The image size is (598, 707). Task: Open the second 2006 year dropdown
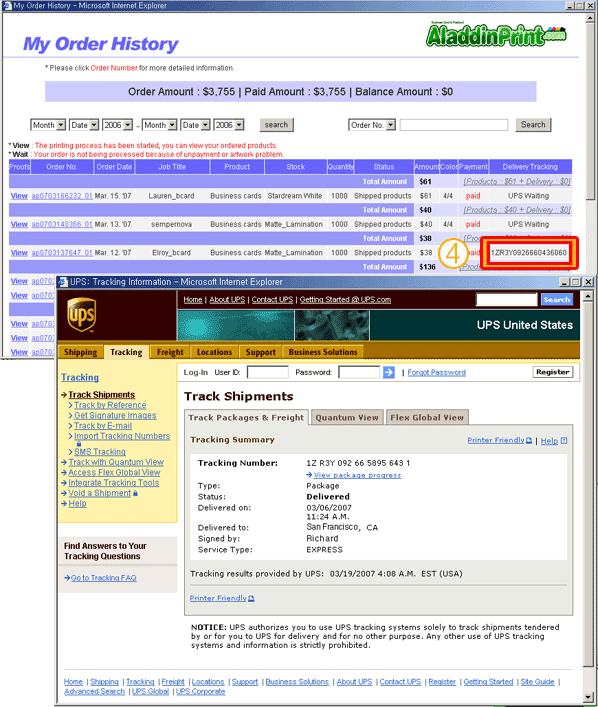click(x=239, y=125)
